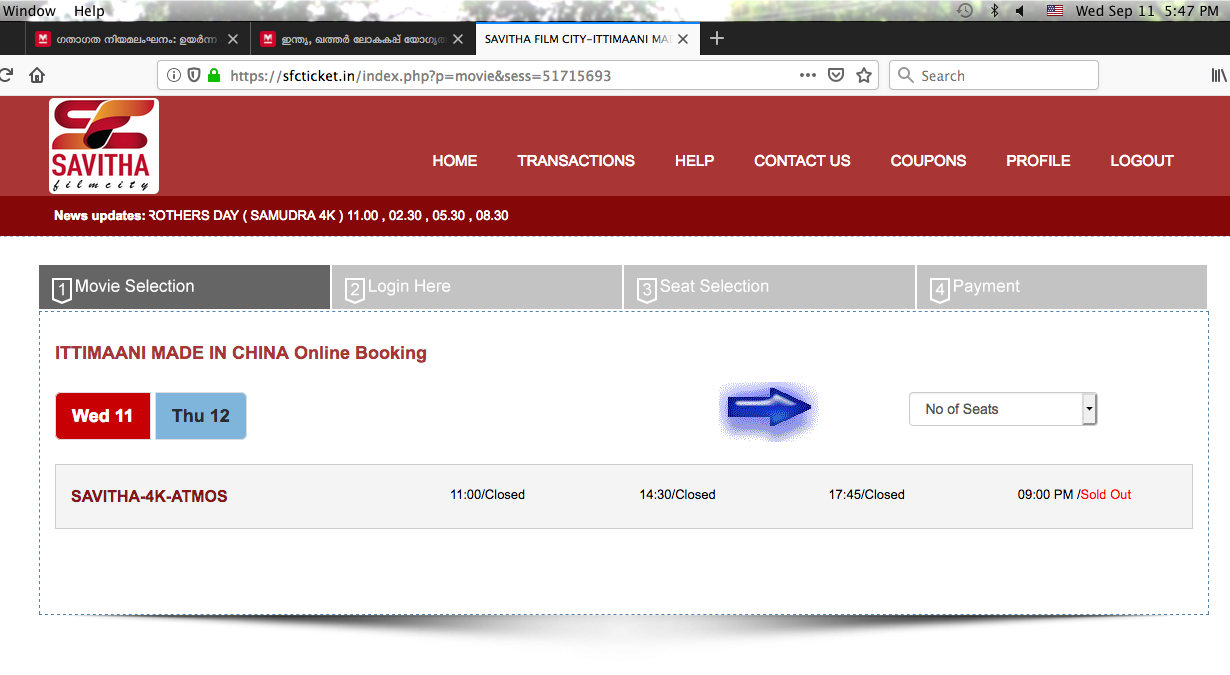Open PROFILE page
1230x675 pixels.
coord(1038,161)
